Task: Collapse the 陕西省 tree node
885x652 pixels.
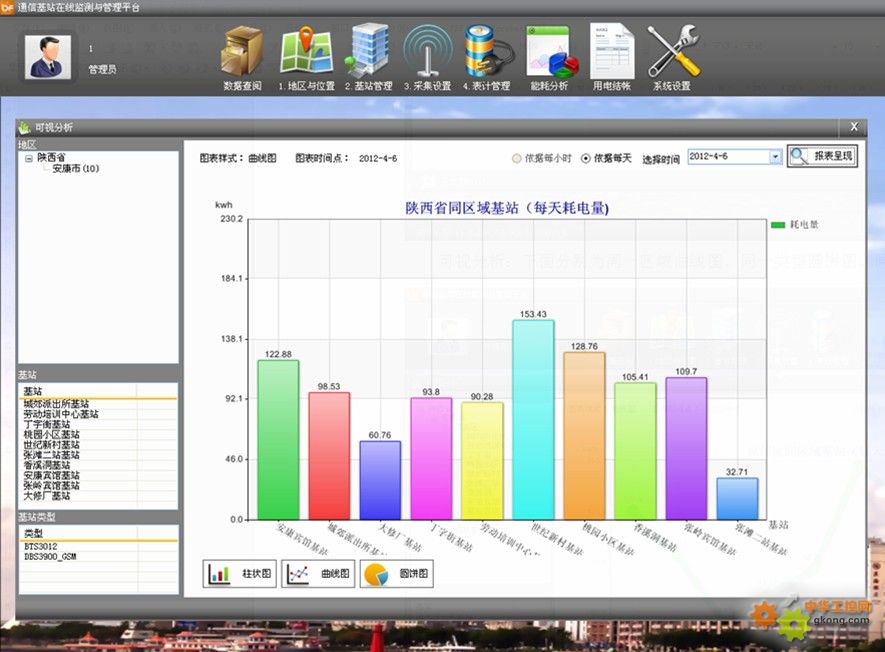Action: pyautogui.click(x=29, y=158)
